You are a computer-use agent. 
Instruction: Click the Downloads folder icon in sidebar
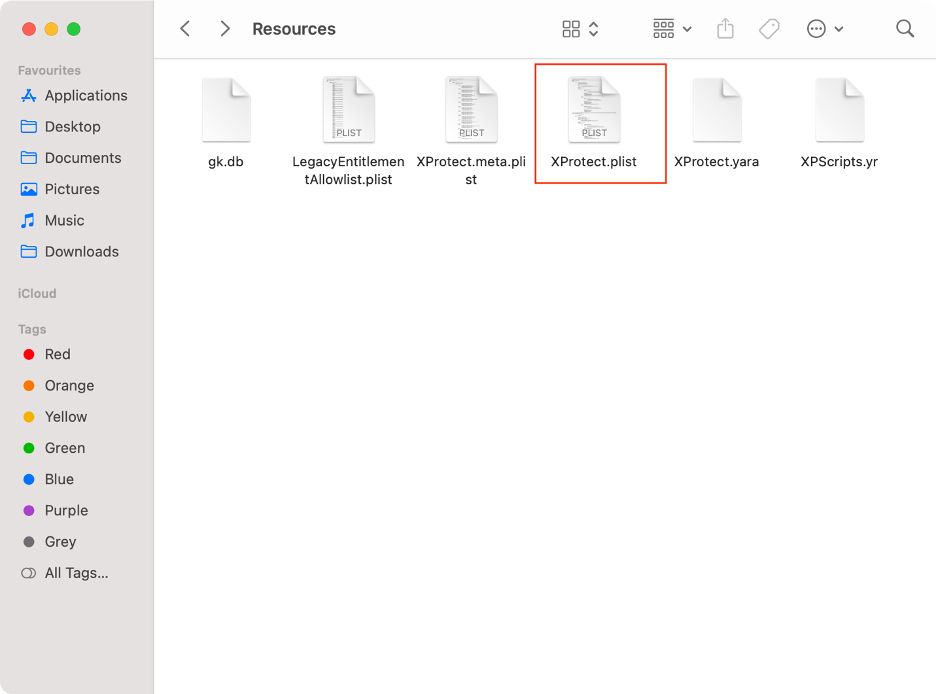tap(29, 251)
